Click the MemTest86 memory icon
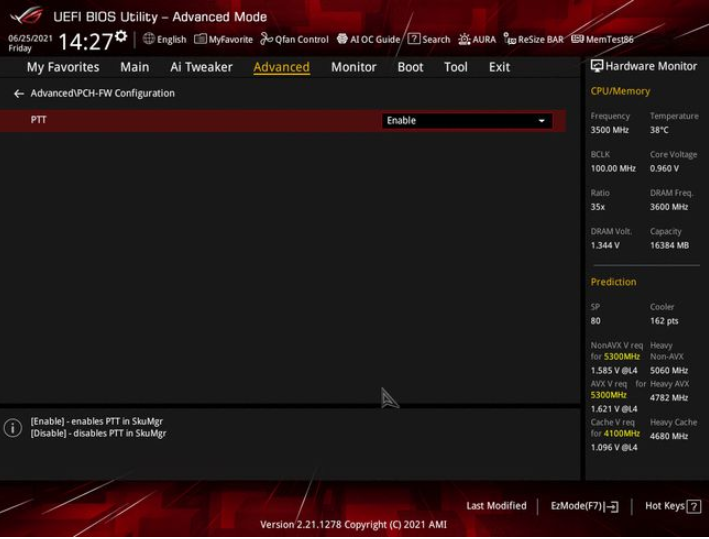This screenshot has width=709, height=539. pyautogui.click(x=577, y=38)
